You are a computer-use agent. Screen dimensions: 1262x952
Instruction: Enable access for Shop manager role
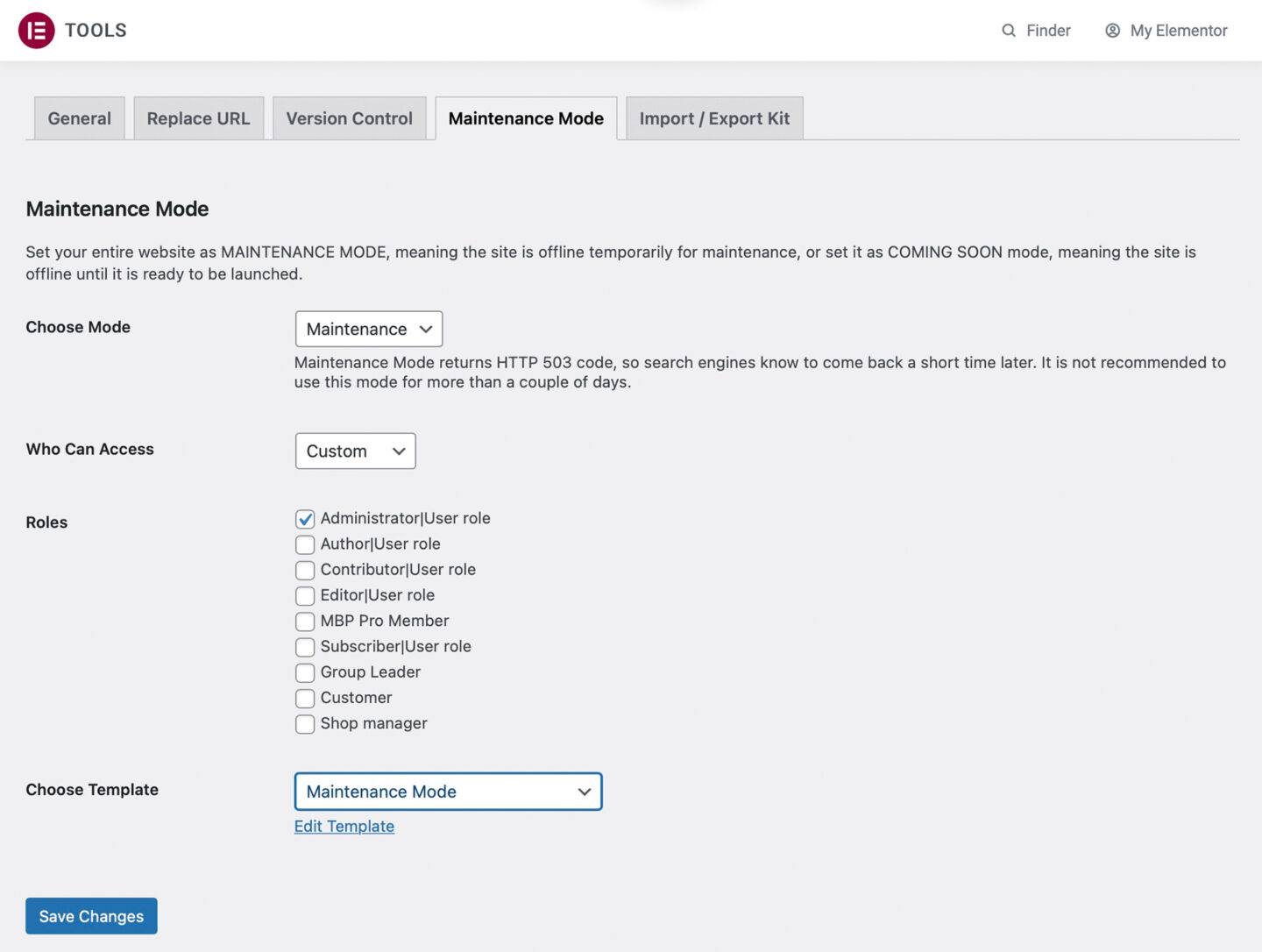tap(305, 724)
